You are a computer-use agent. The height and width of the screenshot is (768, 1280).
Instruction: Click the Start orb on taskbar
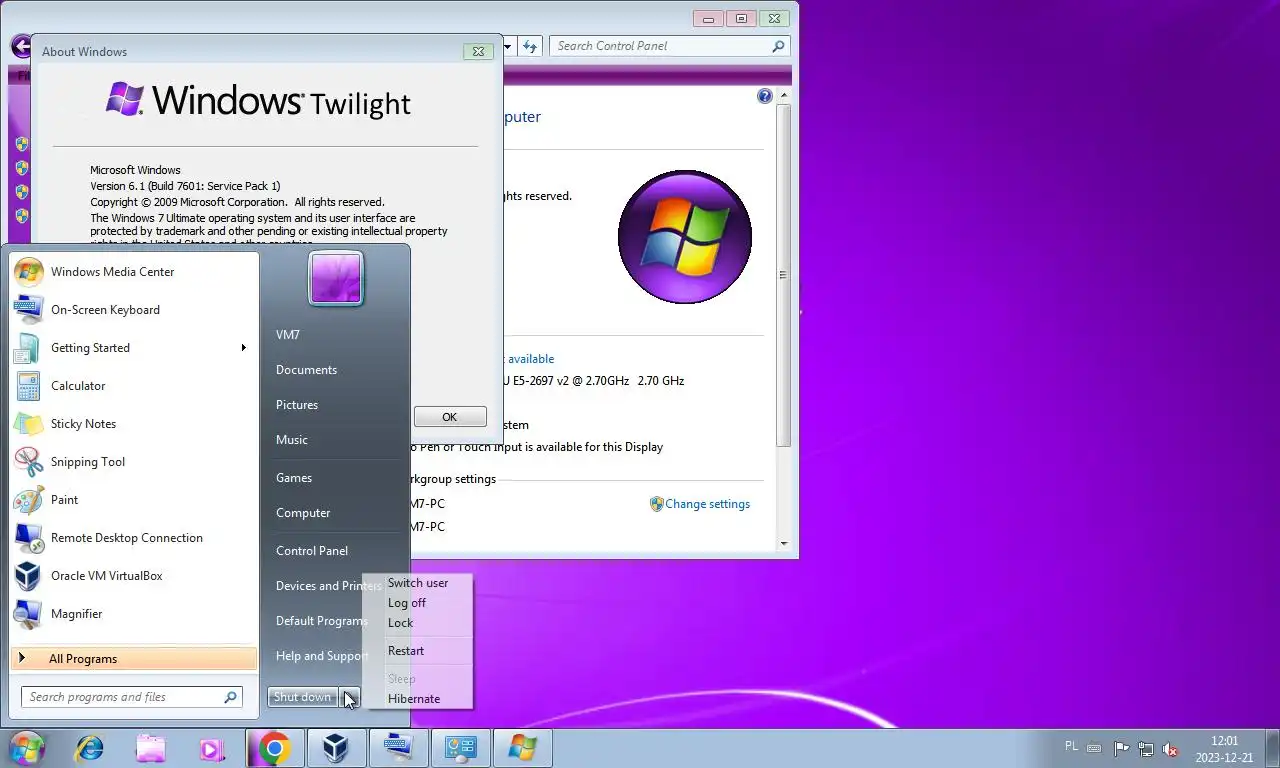[26, 748]
